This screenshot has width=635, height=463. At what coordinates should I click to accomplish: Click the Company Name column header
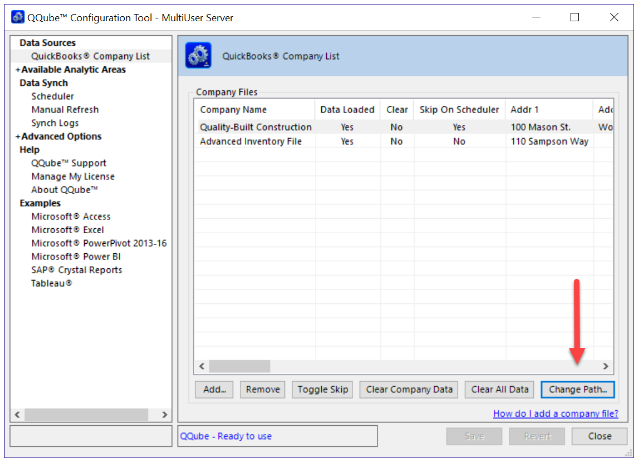[x=254, y=110]
